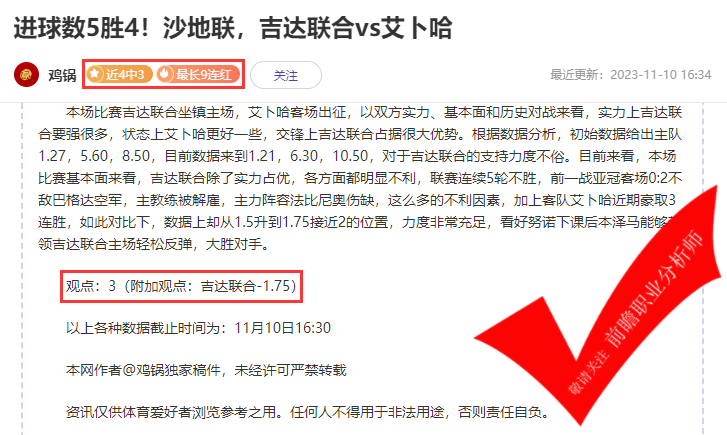The height and width of the screenshot is (435, 727).
Task: Click the flame icon in 最长9连红 badge
Action: (x=165, y=74)
